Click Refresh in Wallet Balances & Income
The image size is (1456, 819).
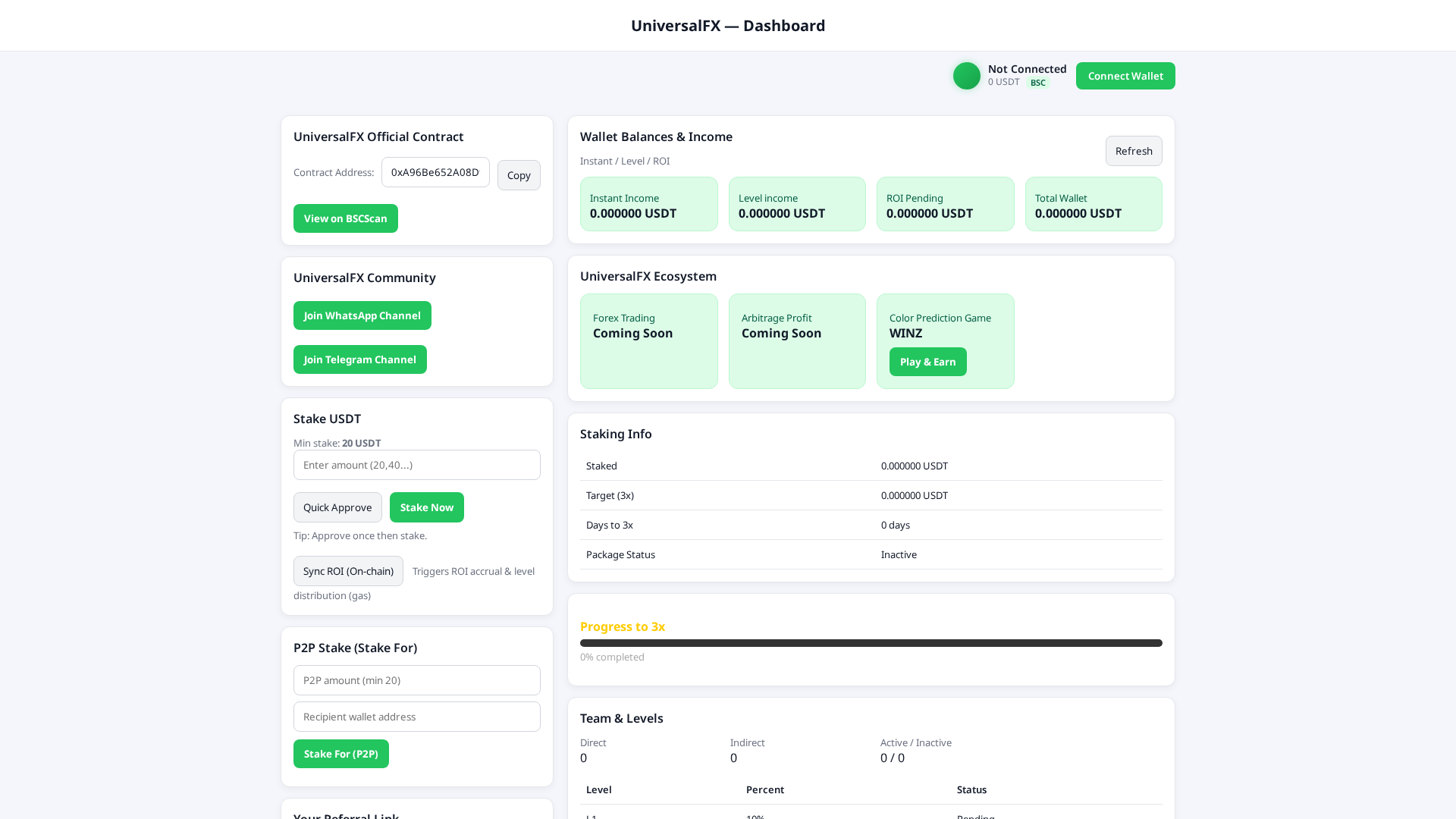1134,151
